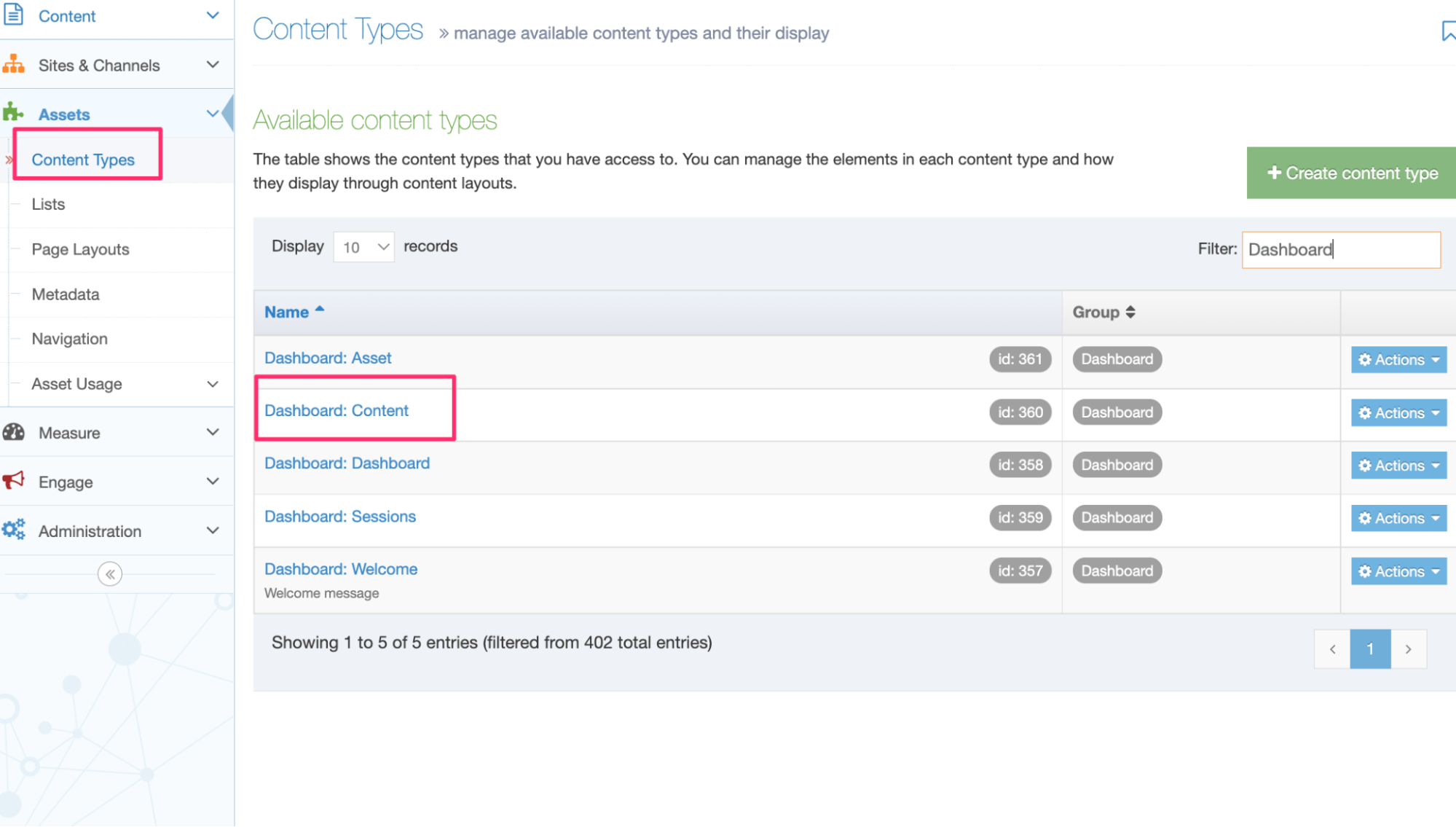Collapse the sidebar with double-chevron button

point(110,574)
